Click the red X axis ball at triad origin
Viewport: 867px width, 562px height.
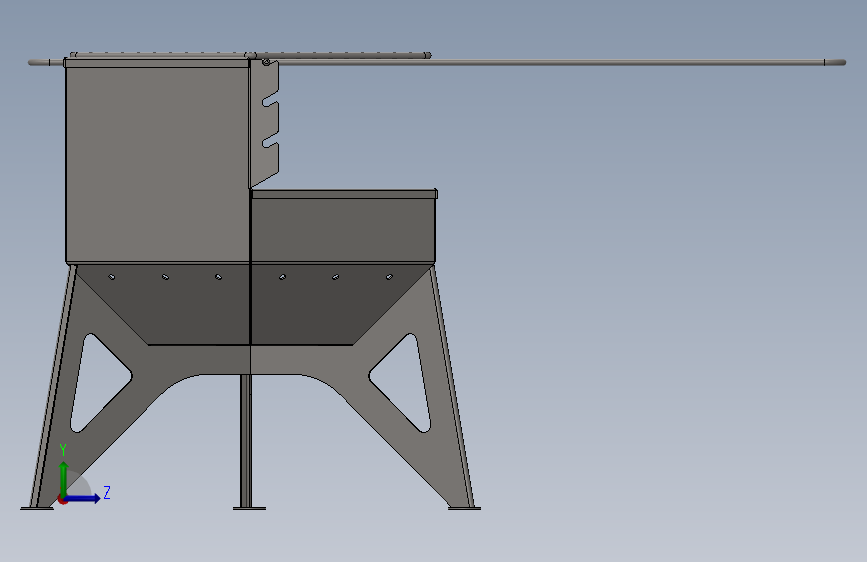(63, 500)
